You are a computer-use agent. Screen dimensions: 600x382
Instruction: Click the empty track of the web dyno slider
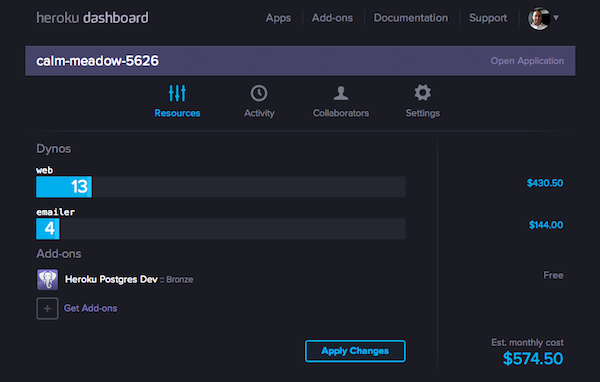pos(249,187)
